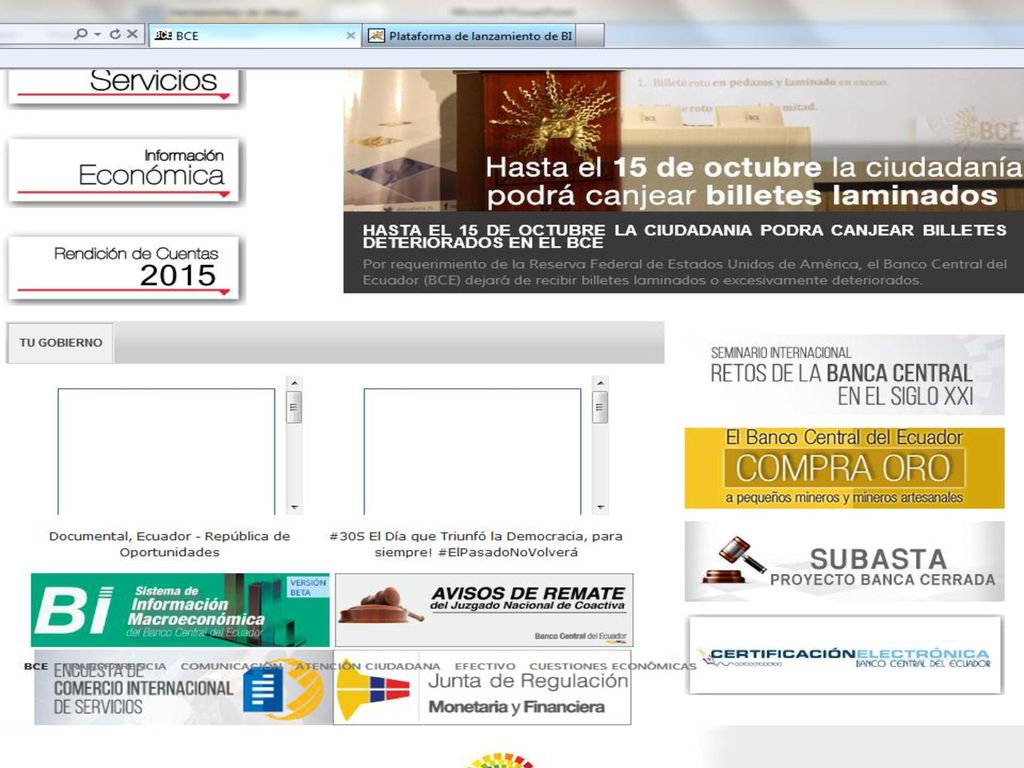Open the headline about canjear billetes deteriorados

click(x=684, y=236)
